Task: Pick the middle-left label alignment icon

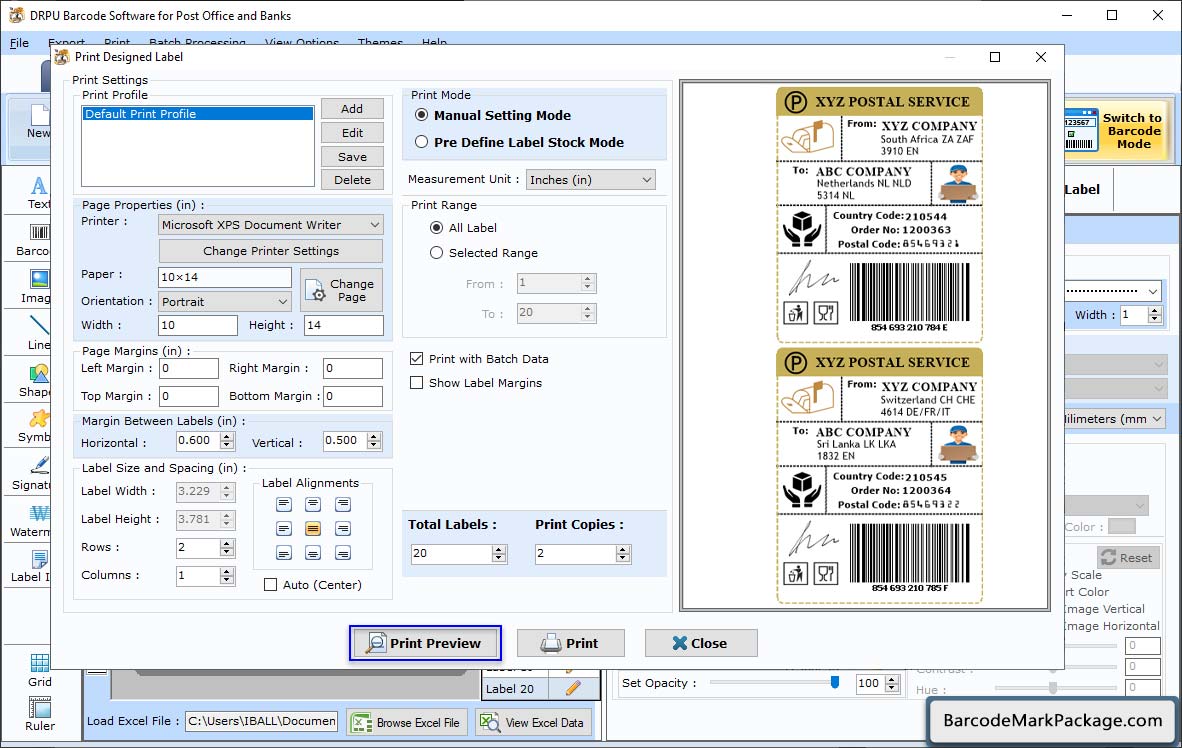Action: coord(283,529)
